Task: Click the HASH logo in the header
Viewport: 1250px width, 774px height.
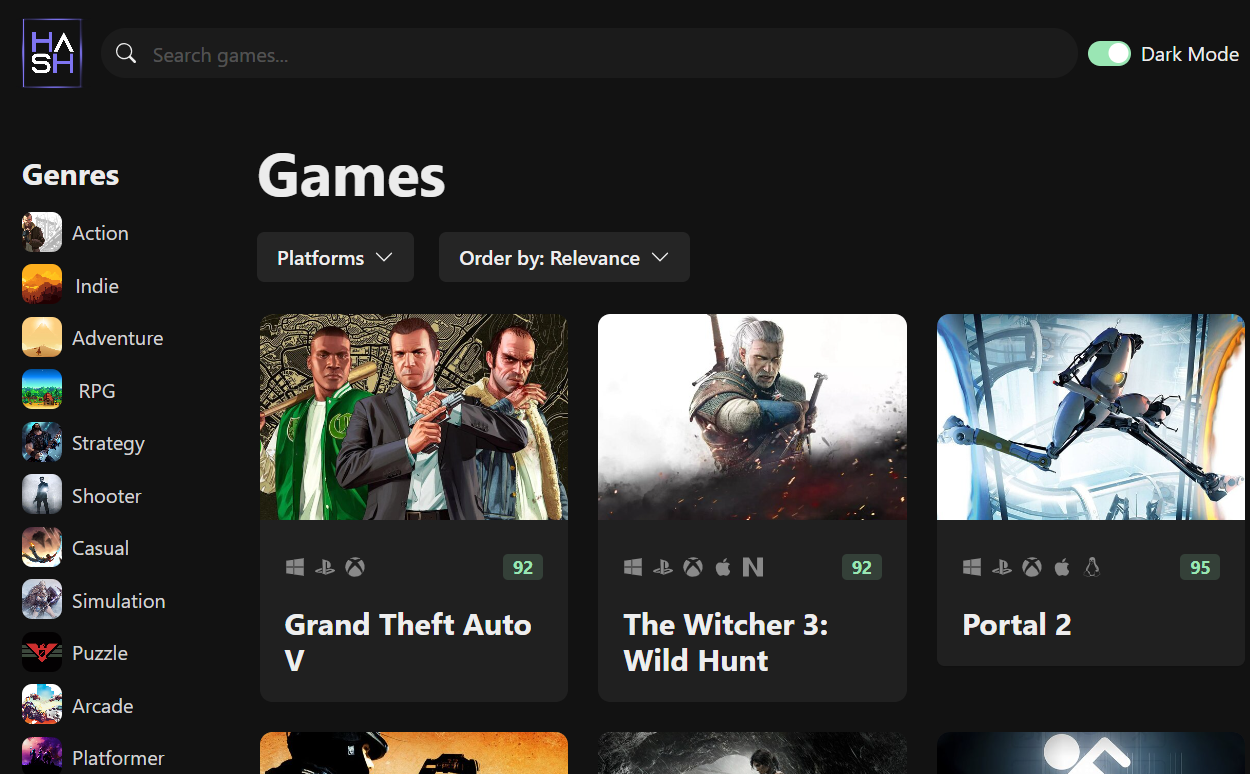Action: tap(52, 54)
